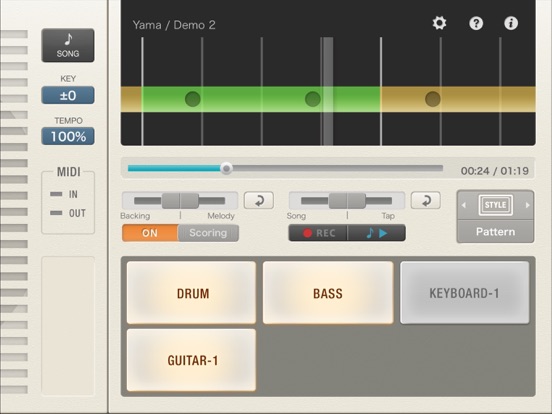The height and width of the screenshot is (414, 552).
Task: Select next style with right arrow
Action: tap(527, 205)
